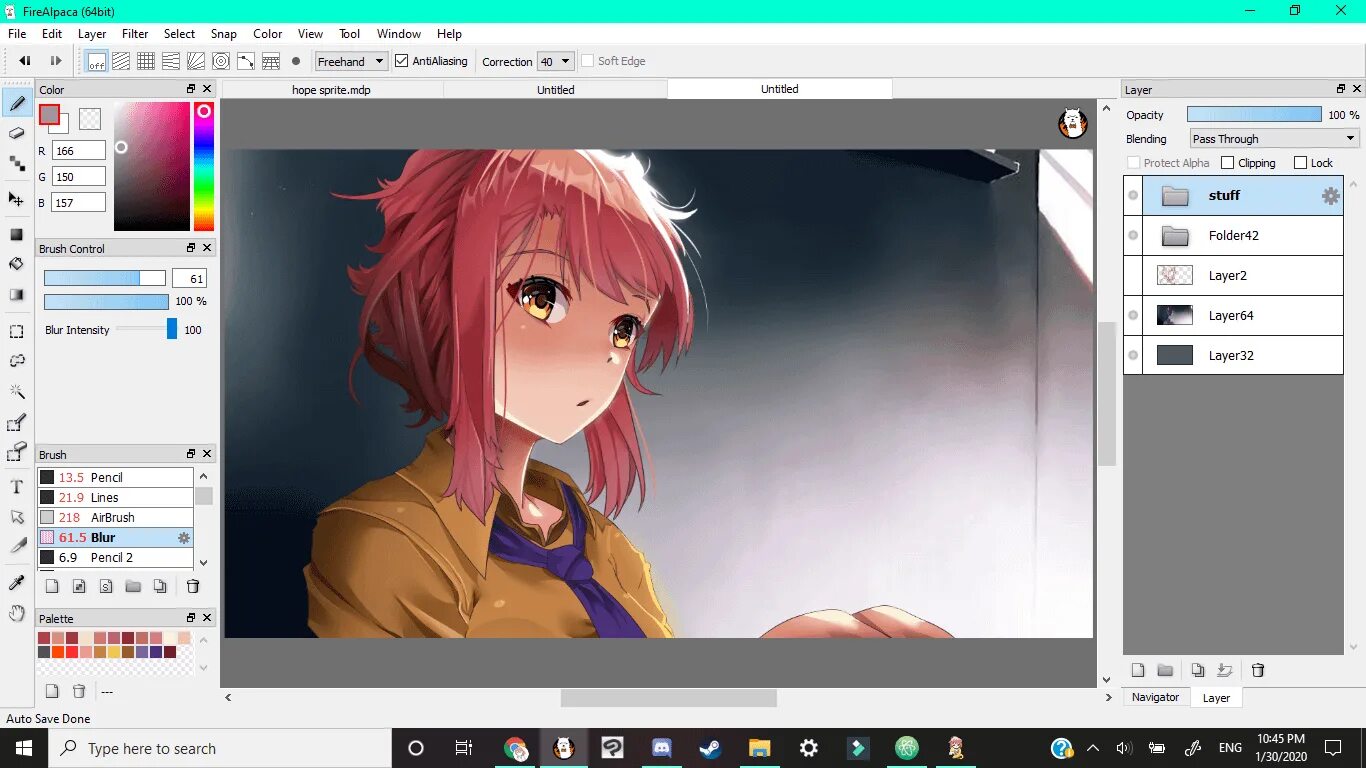Viewport: 1366px width, 768px height.
Task: Enable vanishing point snap
Action: pos(196,61)
